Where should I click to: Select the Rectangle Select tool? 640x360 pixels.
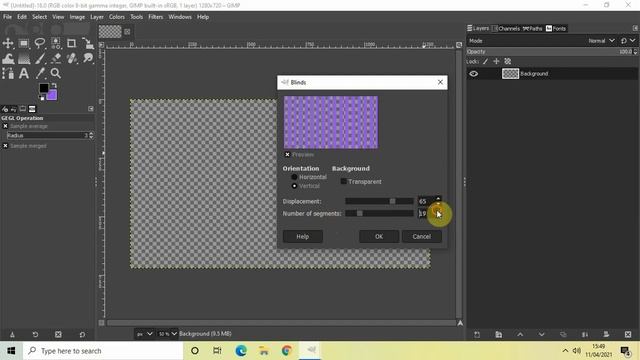pos(24,43)
